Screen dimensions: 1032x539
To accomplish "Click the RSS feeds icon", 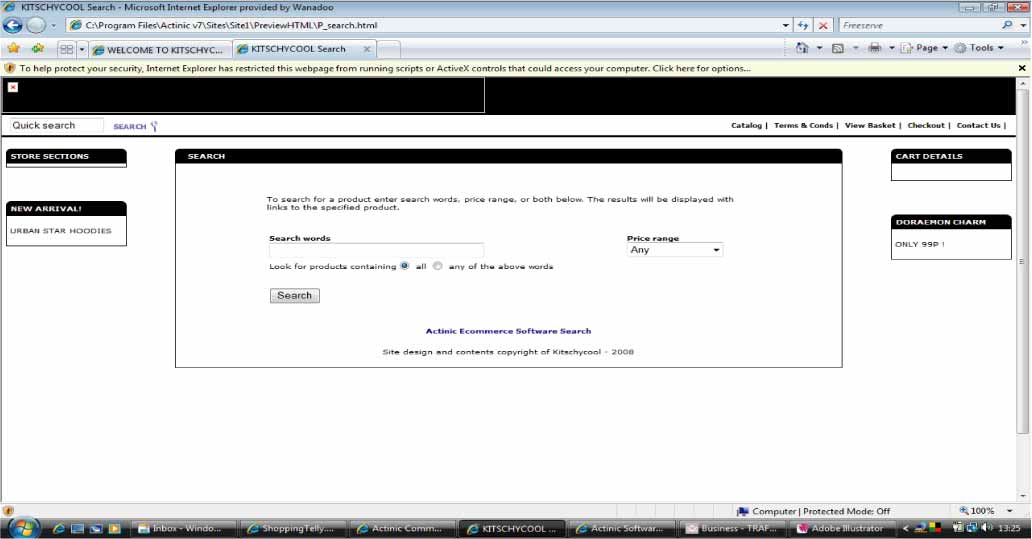I will point(838,48).
